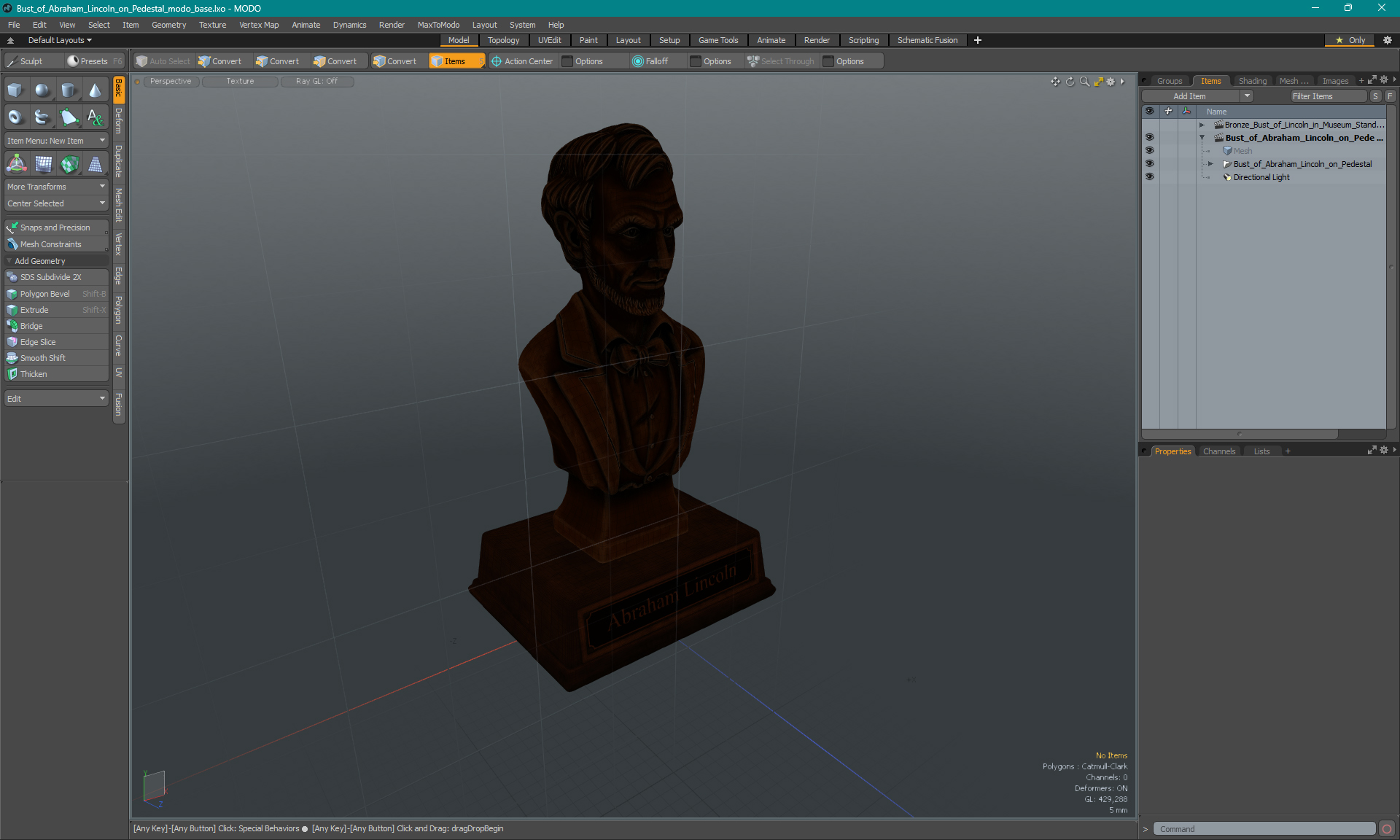Click the Action Center icon

tap(497, 61)
